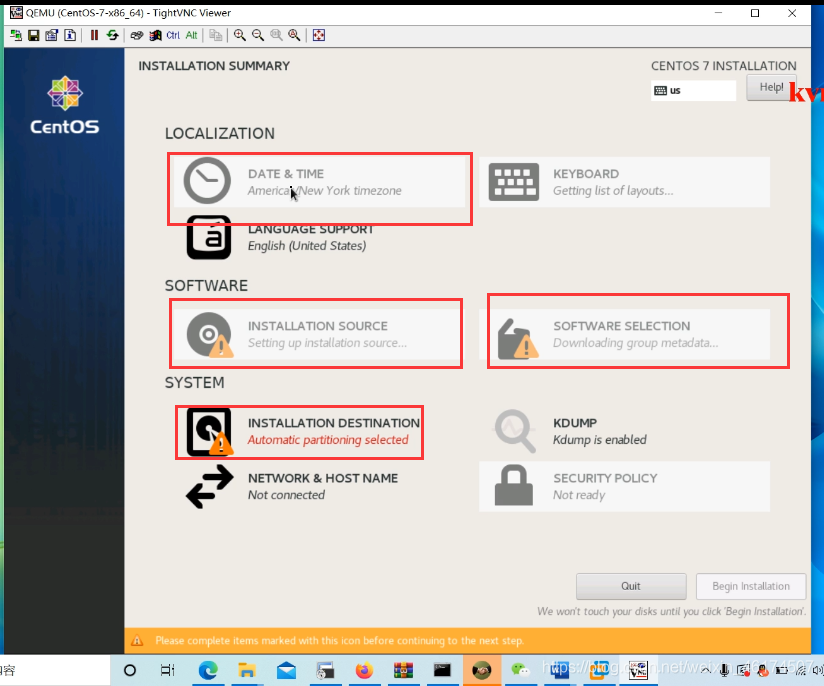
Task: Open File Explorer from the taskbar
Action: (x=247, y=671)
